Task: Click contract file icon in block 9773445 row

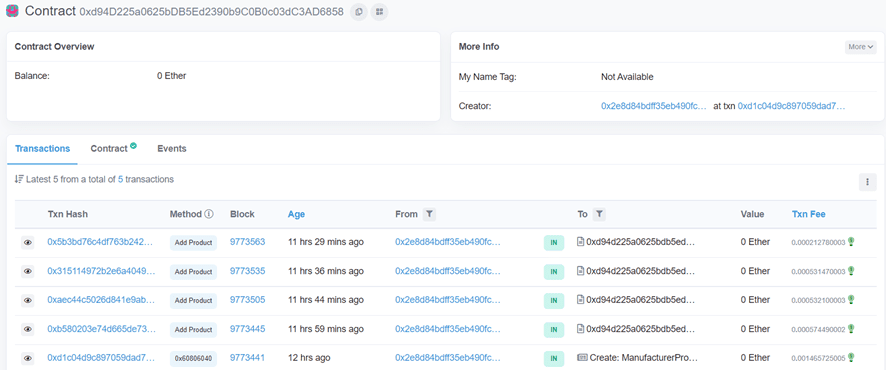Action: pos(580,329)
